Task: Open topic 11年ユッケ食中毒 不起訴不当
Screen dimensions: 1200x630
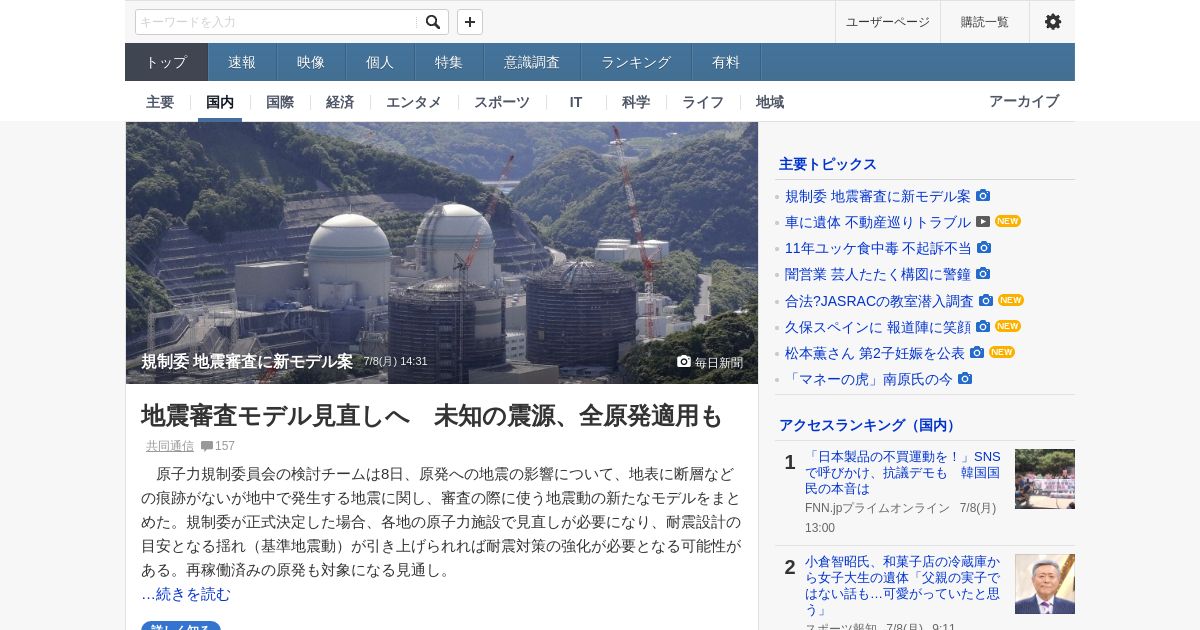Action: (x=878, y=248)
